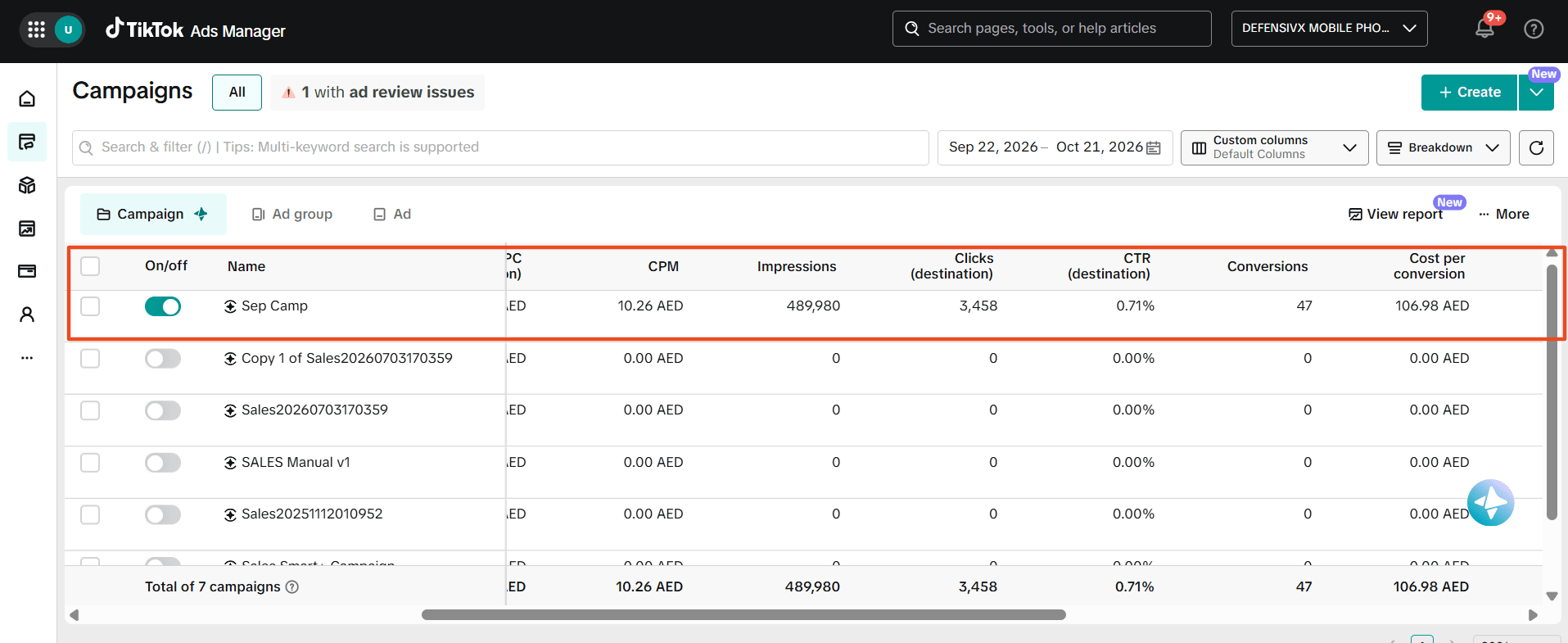Image resolution: width=1568 pixels, height=643 pixels.
Task: Open the apps grid menu
Action: pyautogui.click(x=36, y=30)
